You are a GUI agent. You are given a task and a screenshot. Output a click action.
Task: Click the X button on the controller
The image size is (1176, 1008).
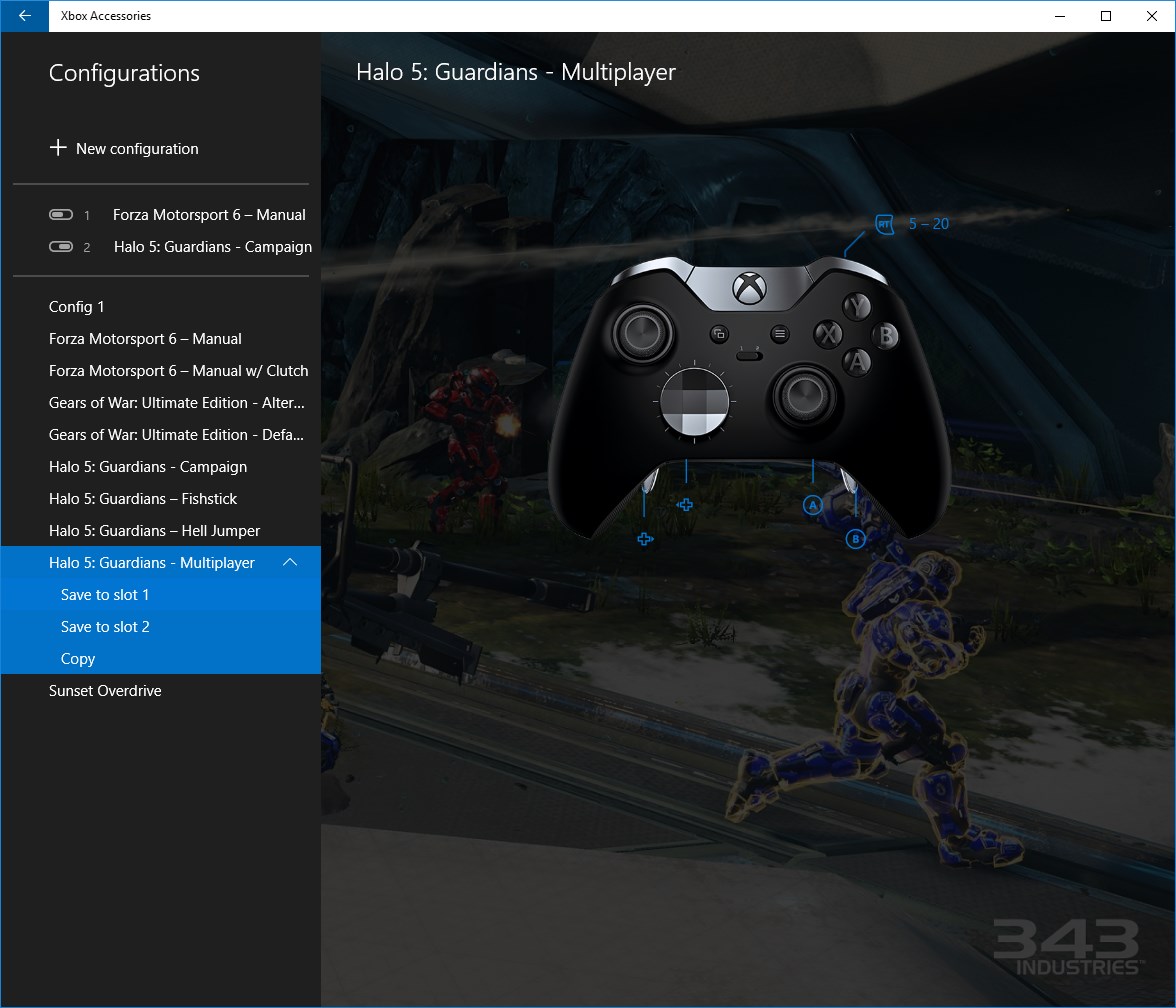828,334
